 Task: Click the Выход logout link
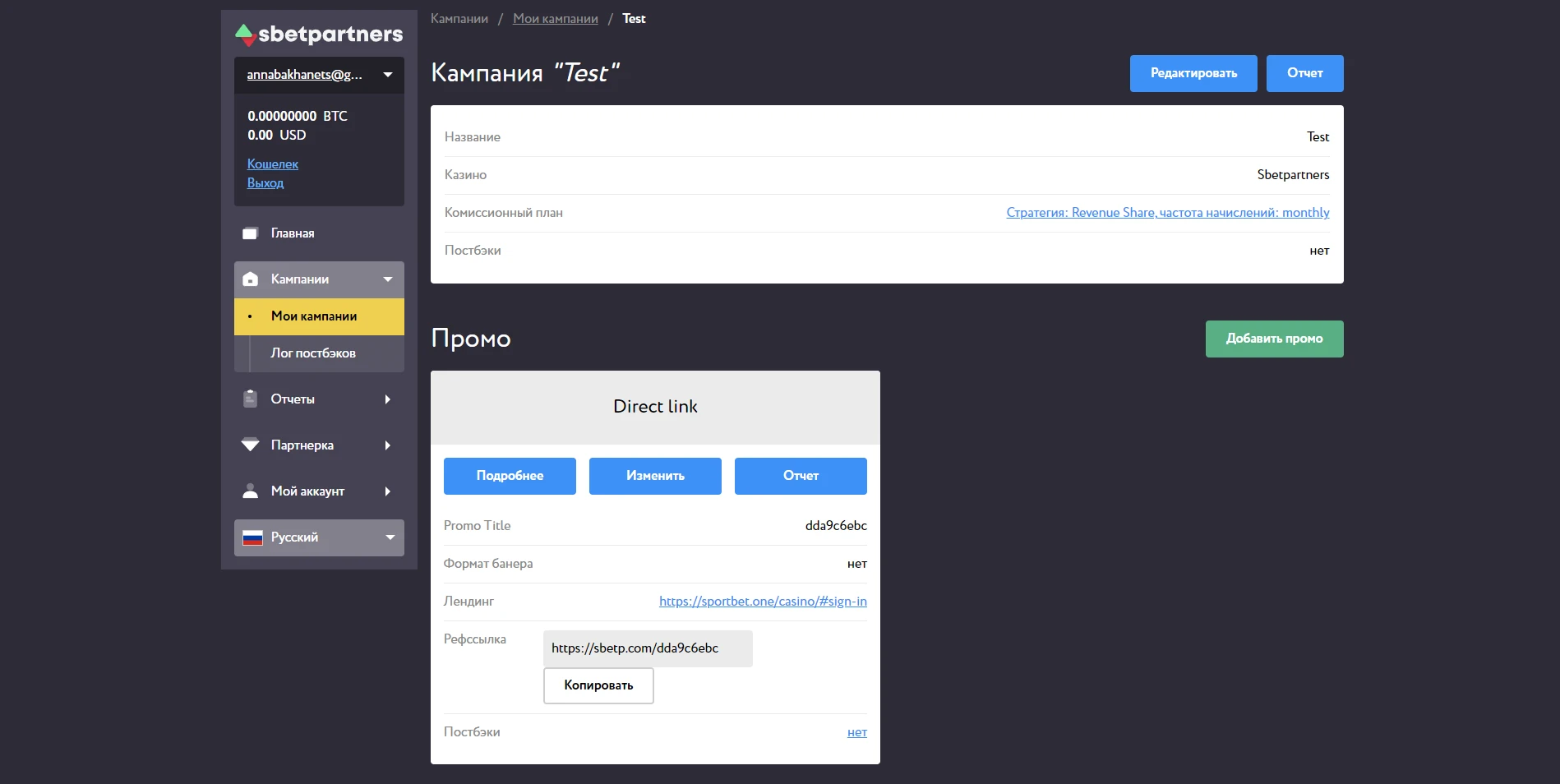click(x=265, y=183)
